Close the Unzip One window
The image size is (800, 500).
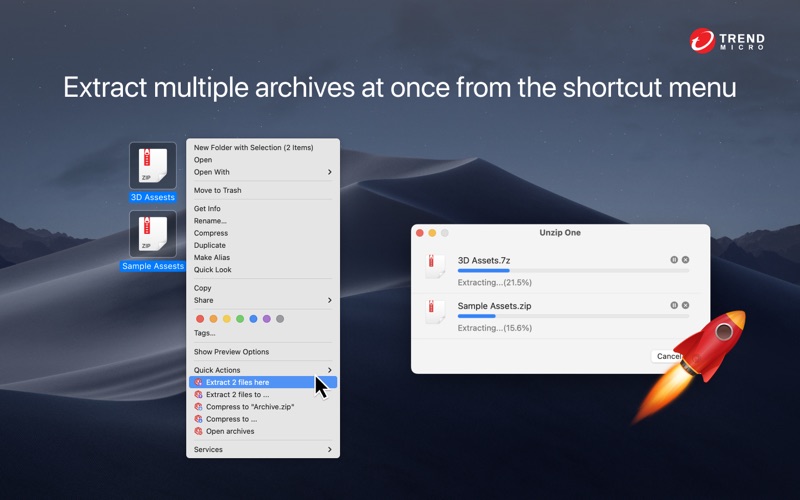(x=420, y=233)
